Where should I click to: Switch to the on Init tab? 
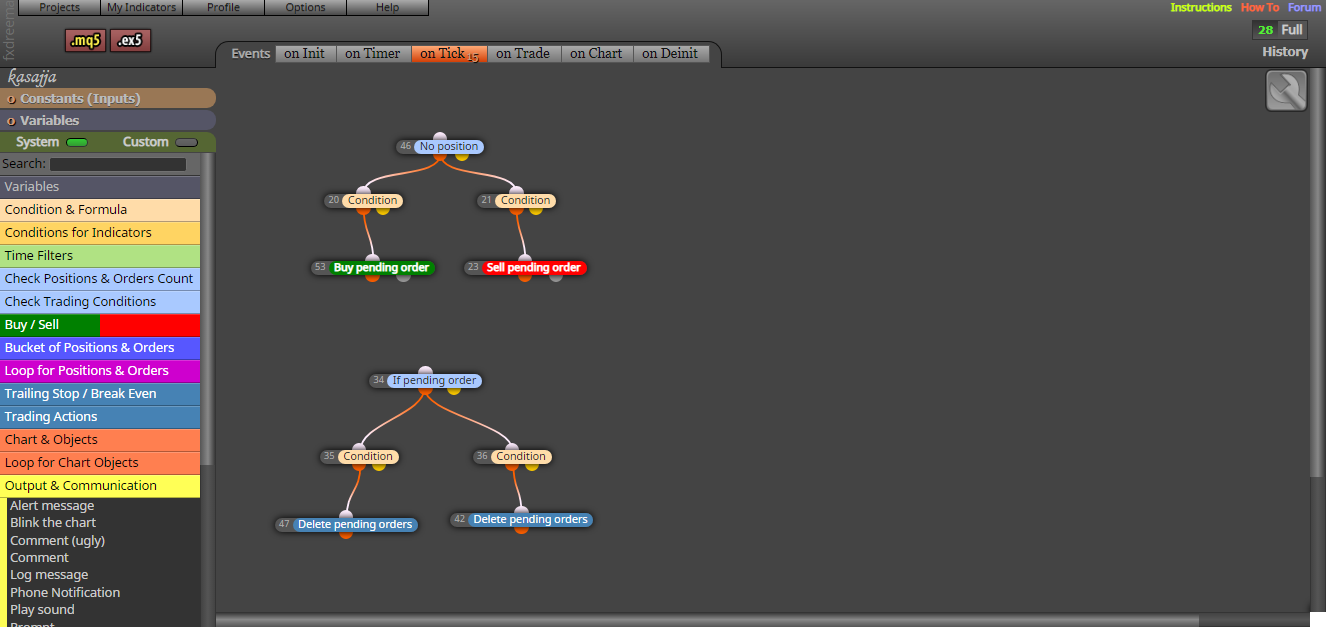(x=304, y=54)
